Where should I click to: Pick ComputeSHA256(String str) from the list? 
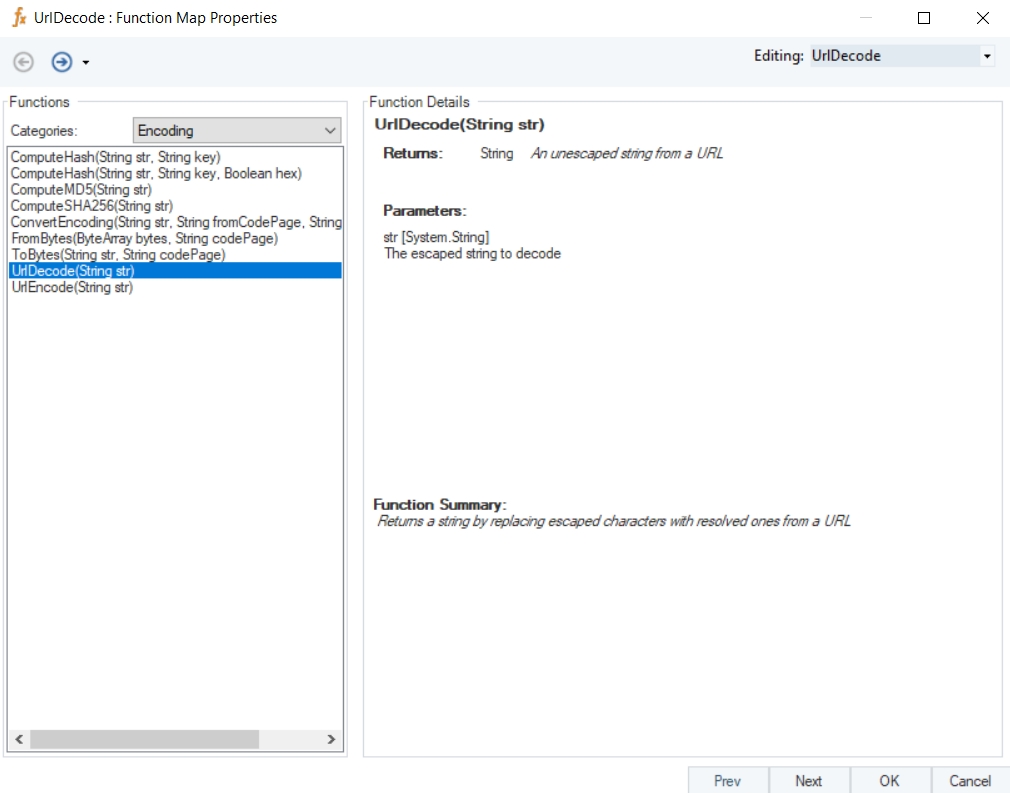[91, 206]
